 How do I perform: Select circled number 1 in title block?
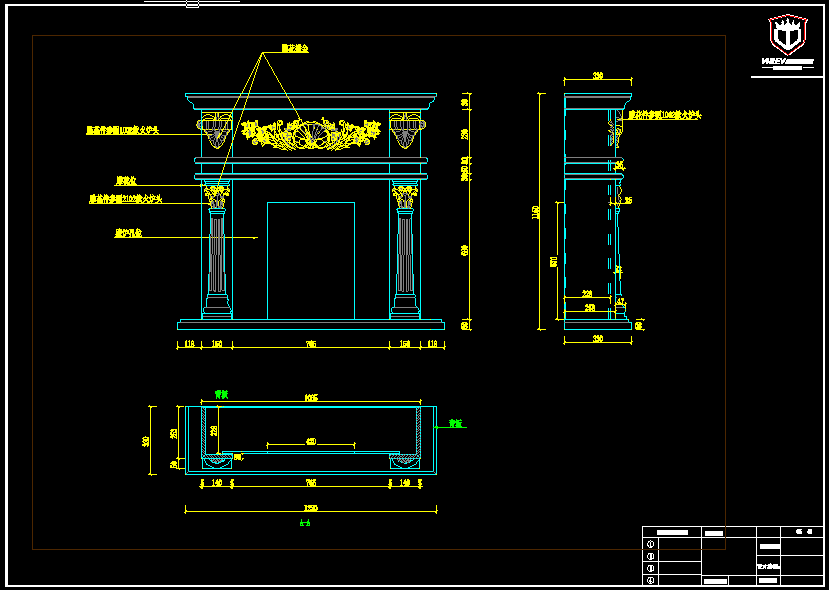(x=651, y=546)
